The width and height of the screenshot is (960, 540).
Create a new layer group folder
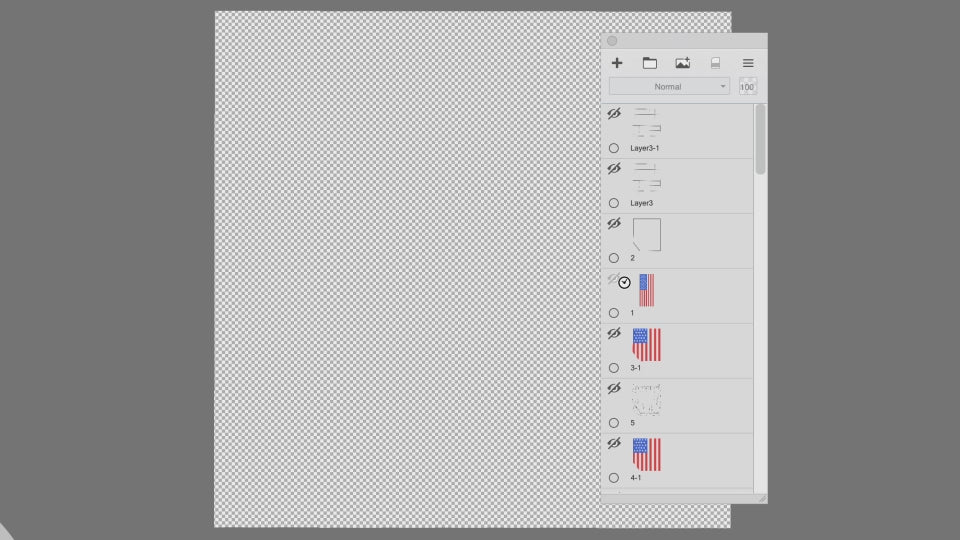pyautogui.click(x=650, y=63)
